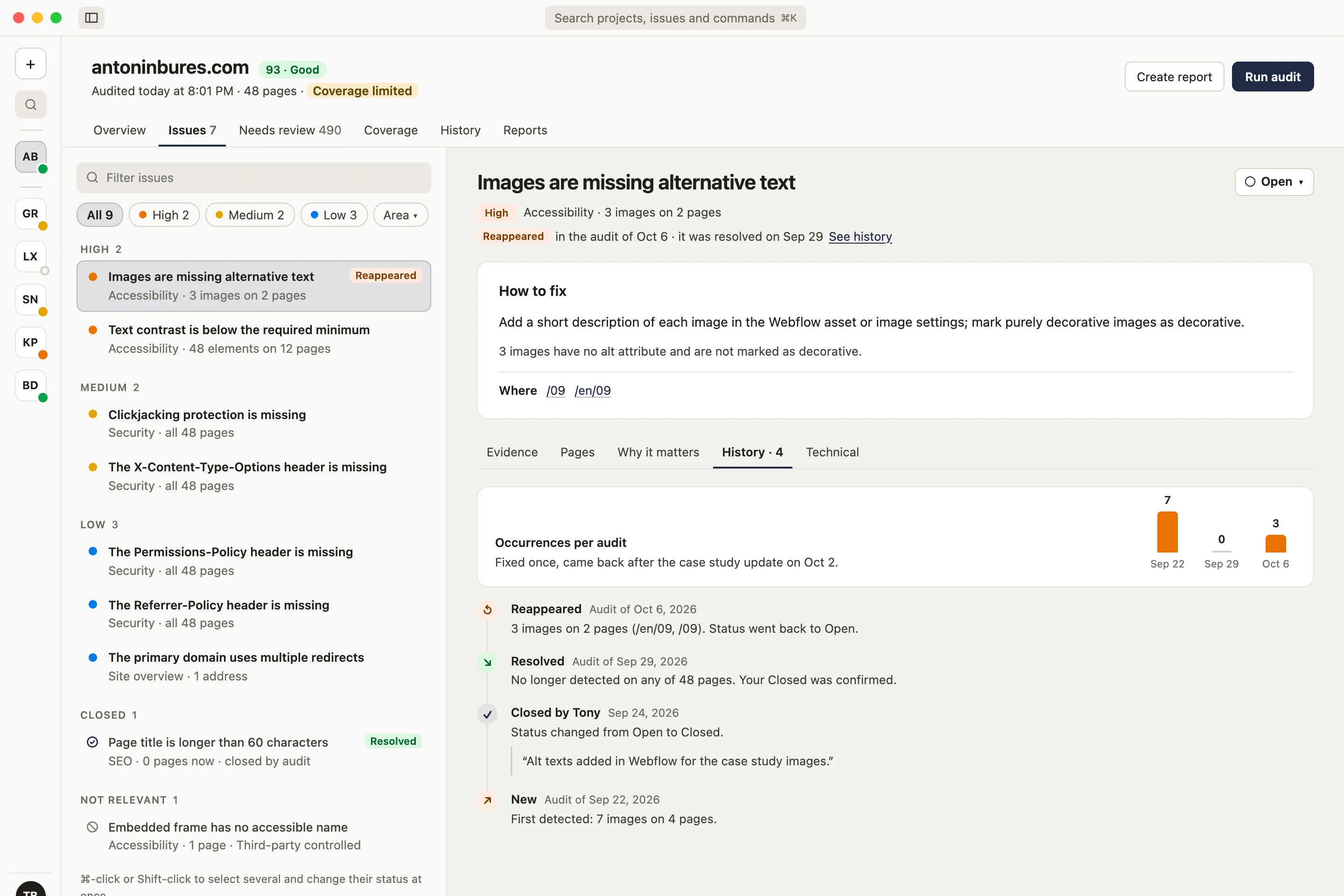Click the Resolved down-arrow timeline icon
Image resolution: width=1344 pixels, height=896 pixels.
487,662
